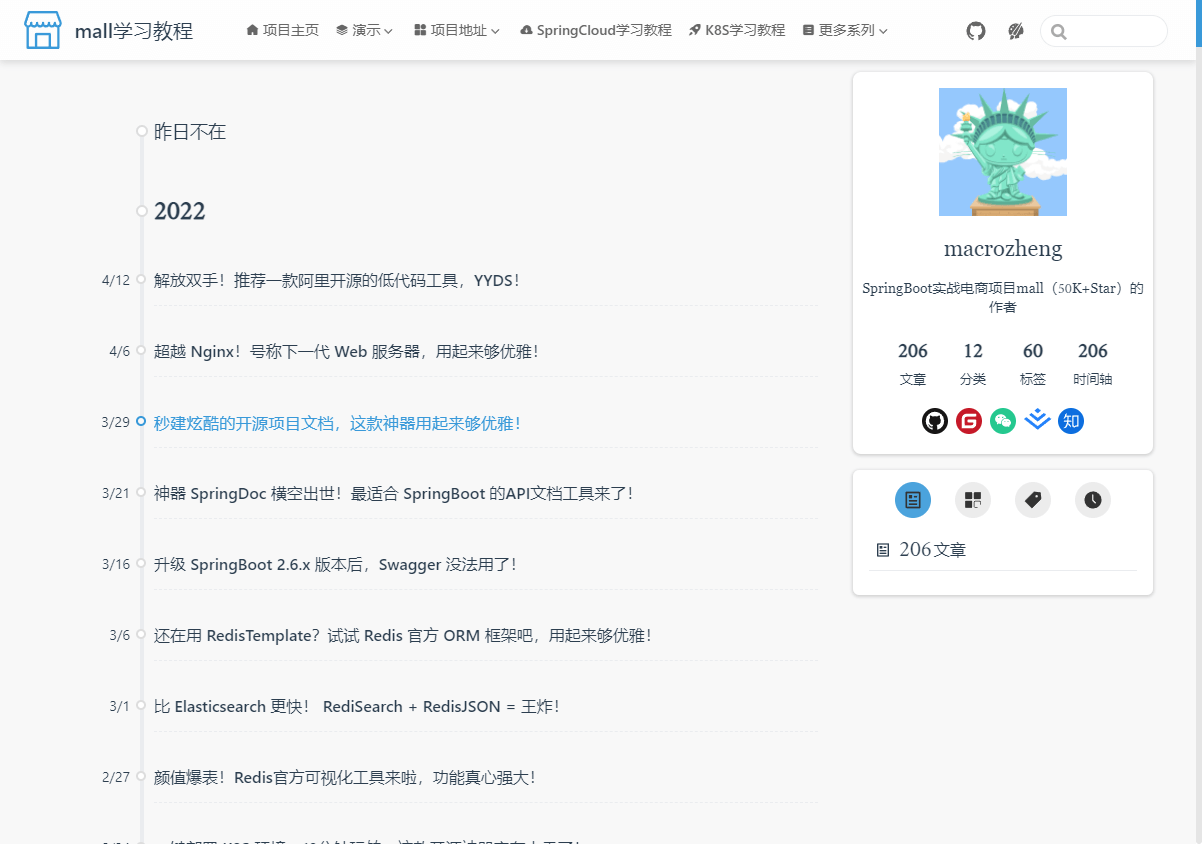Click the SpringBoot实战电商项目mall author description
This screenshot has width=1202, height=844.
click(1003, 297)
